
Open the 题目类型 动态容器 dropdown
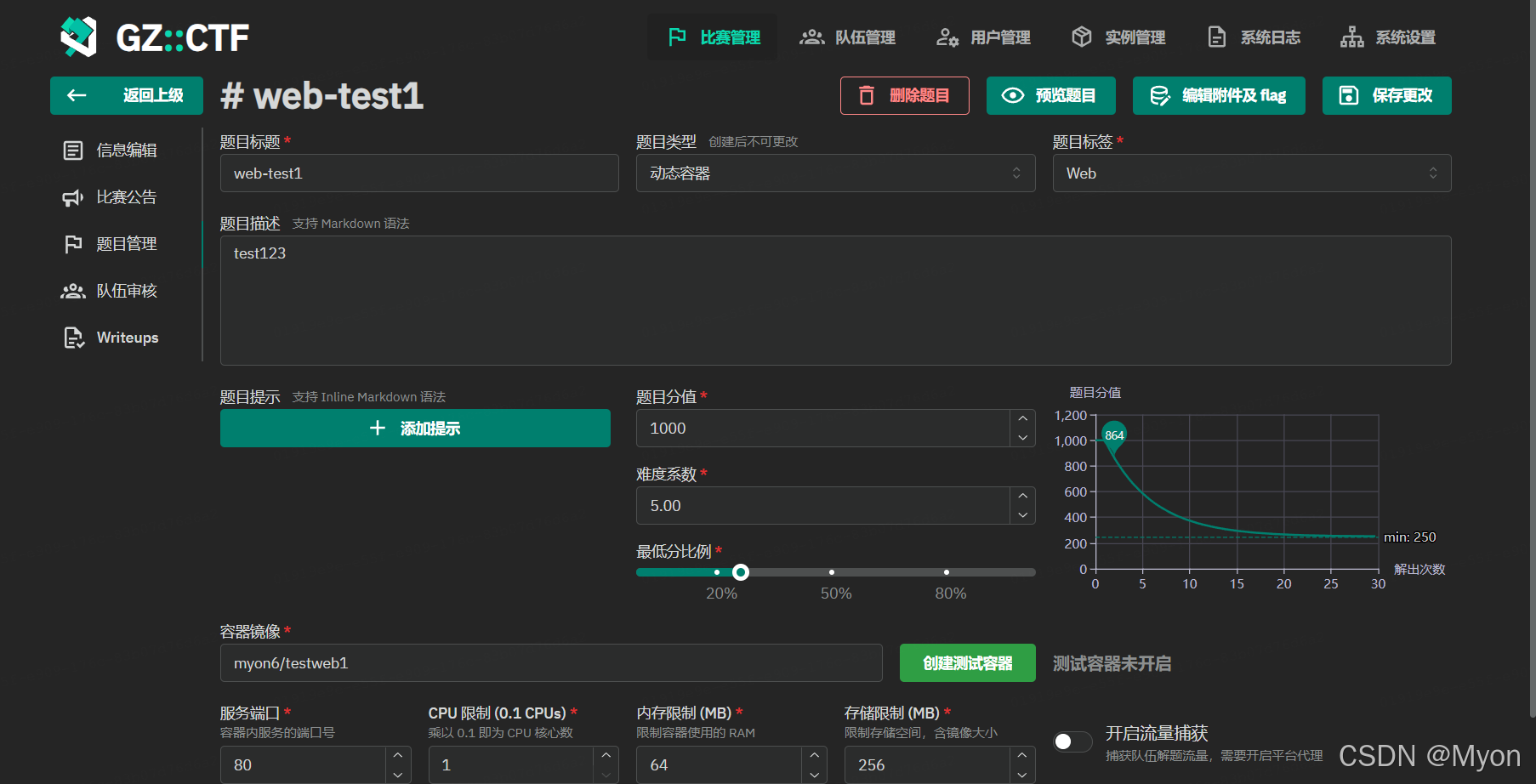[x=835, y=173]
